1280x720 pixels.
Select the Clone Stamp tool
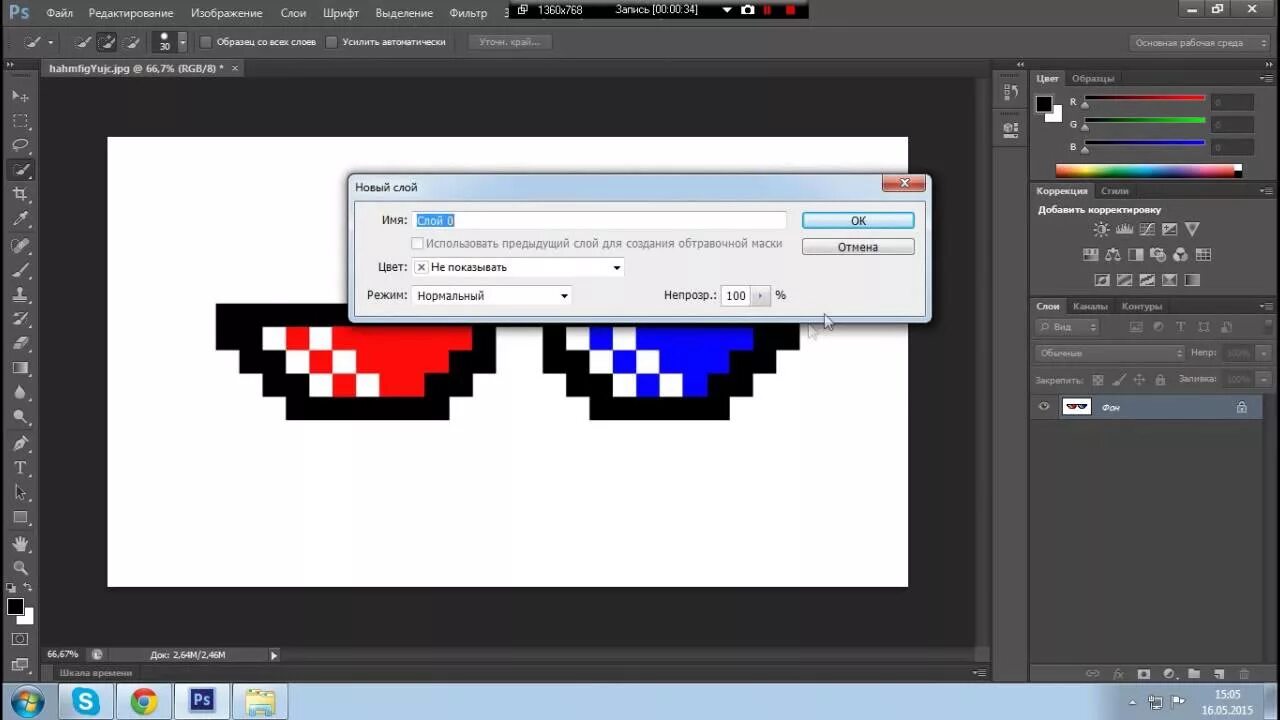tap(20, 295)
